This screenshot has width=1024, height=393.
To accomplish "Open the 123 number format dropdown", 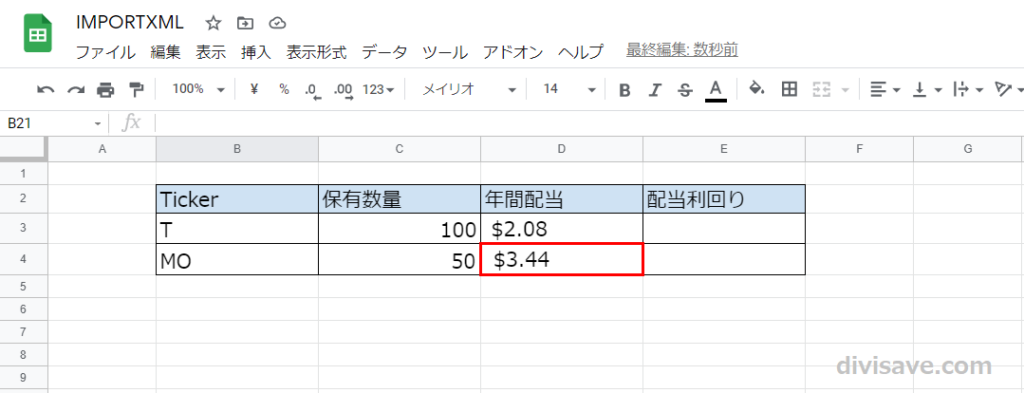I will click(x=378, y=89).
